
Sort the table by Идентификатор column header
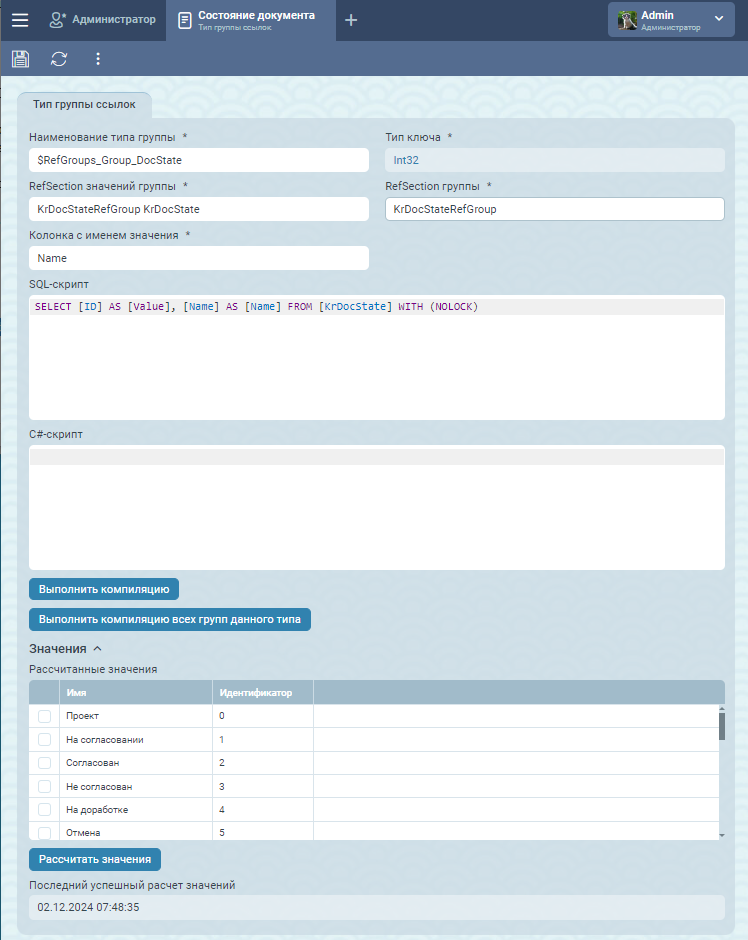(255, 692)
